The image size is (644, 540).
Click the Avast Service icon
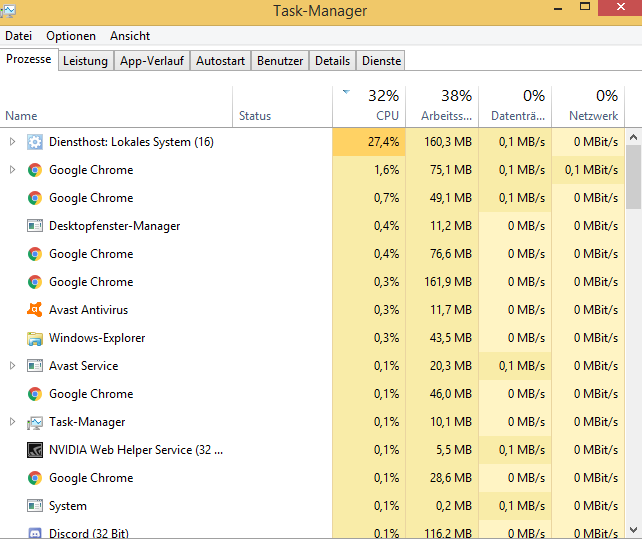(35, 366)
